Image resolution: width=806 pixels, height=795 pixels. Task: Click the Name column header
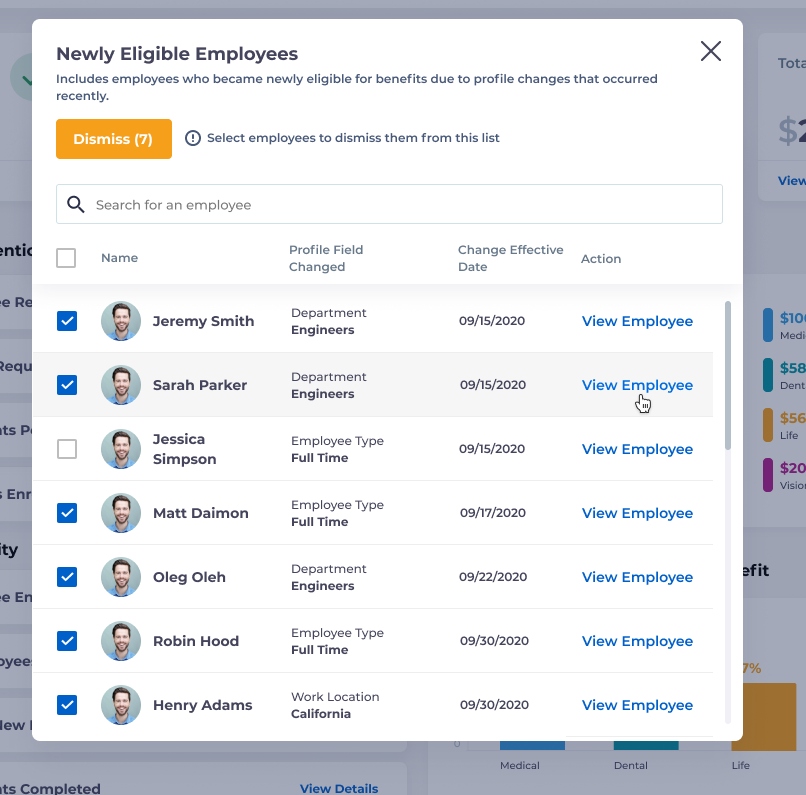coord(119,257)
